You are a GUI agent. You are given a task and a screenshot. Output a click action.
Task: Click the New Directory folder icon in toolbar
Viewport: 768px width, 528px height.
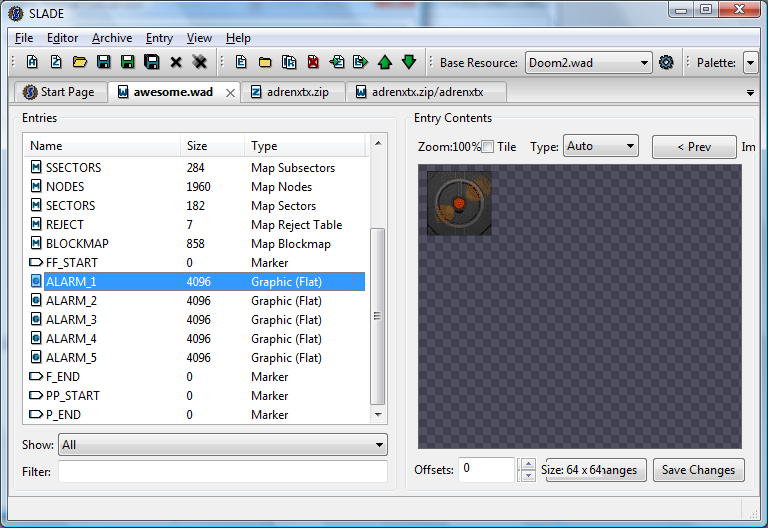pos(265,62)
